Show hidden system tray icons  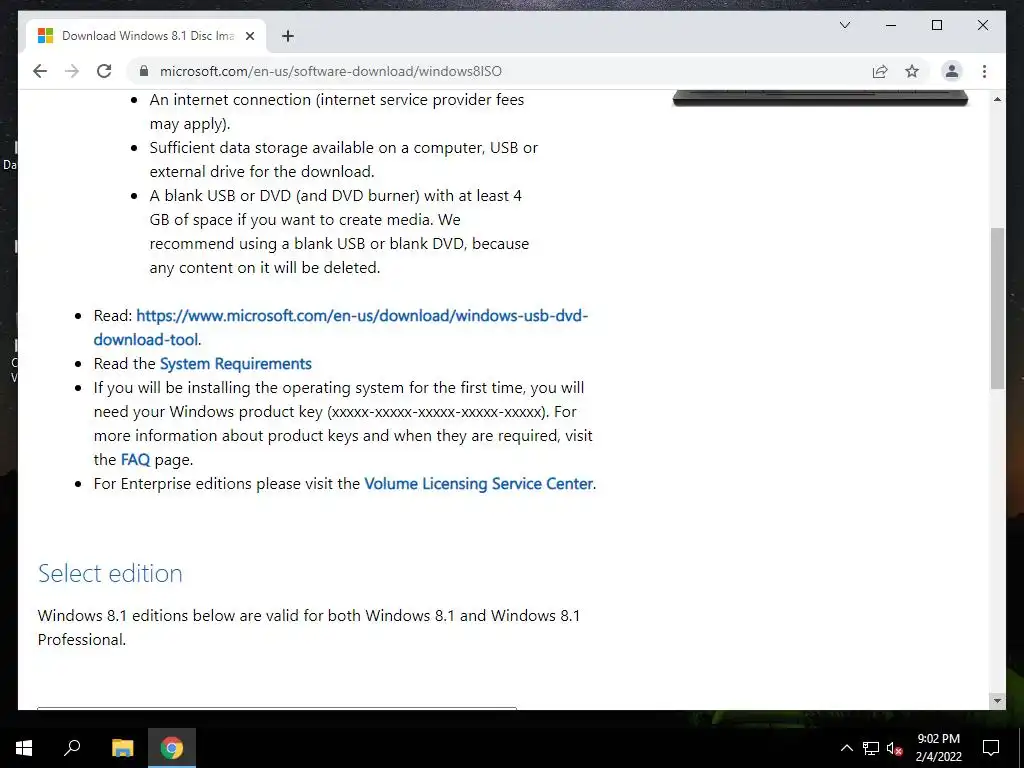pos(846,748)
